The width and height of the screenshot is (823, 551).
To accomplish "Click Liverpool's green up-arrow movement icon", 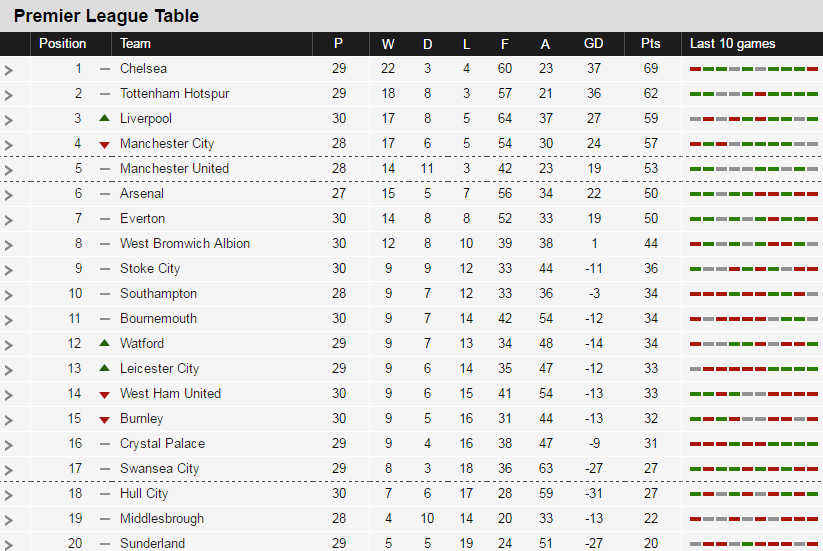I will pyautogui.click(x=104, y=118).
